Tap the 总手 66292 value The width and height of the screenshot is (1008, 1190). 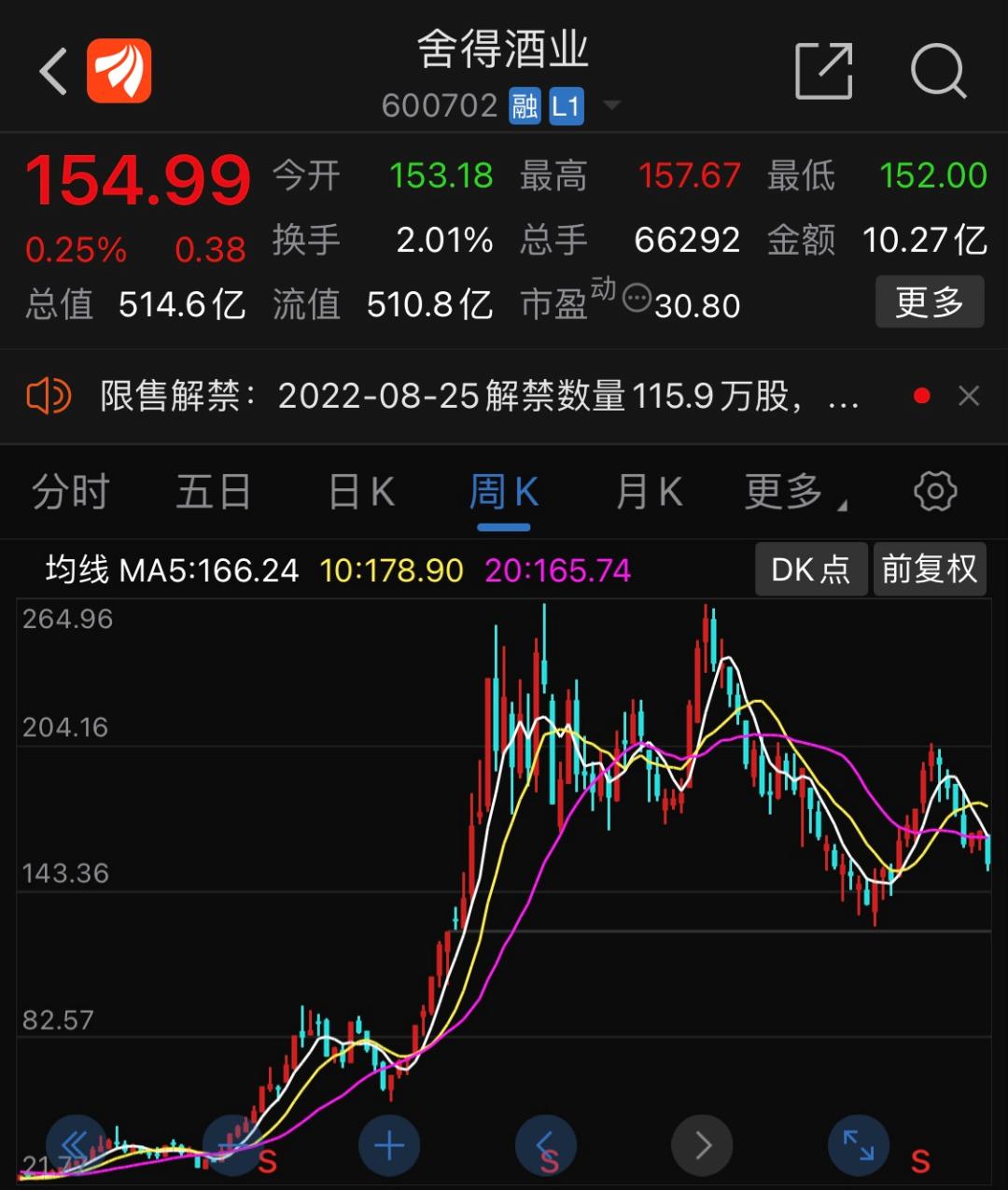tap(687, 240)
